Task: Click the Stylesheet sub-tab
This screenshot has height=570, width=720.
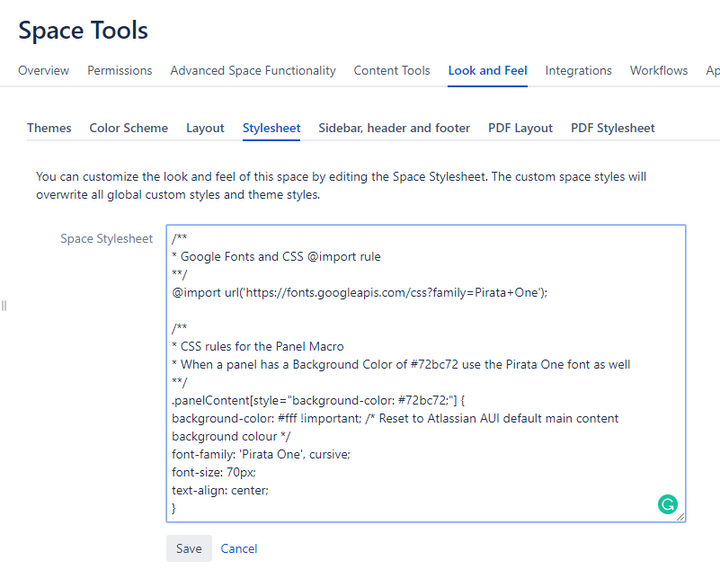Action: (271, 128)
